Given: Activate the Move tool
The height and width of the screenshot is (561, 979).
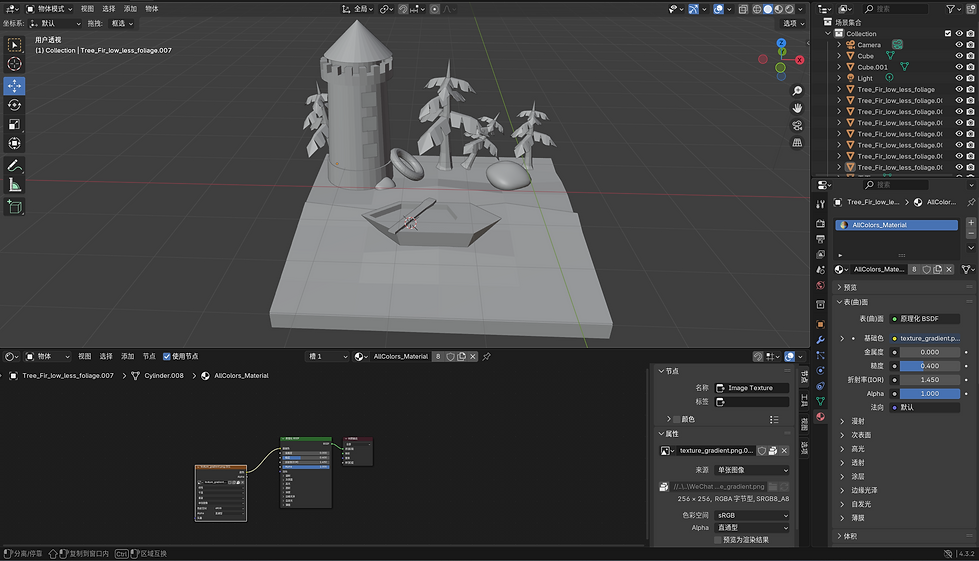Looking at the screenshot, I should (14, 85).
